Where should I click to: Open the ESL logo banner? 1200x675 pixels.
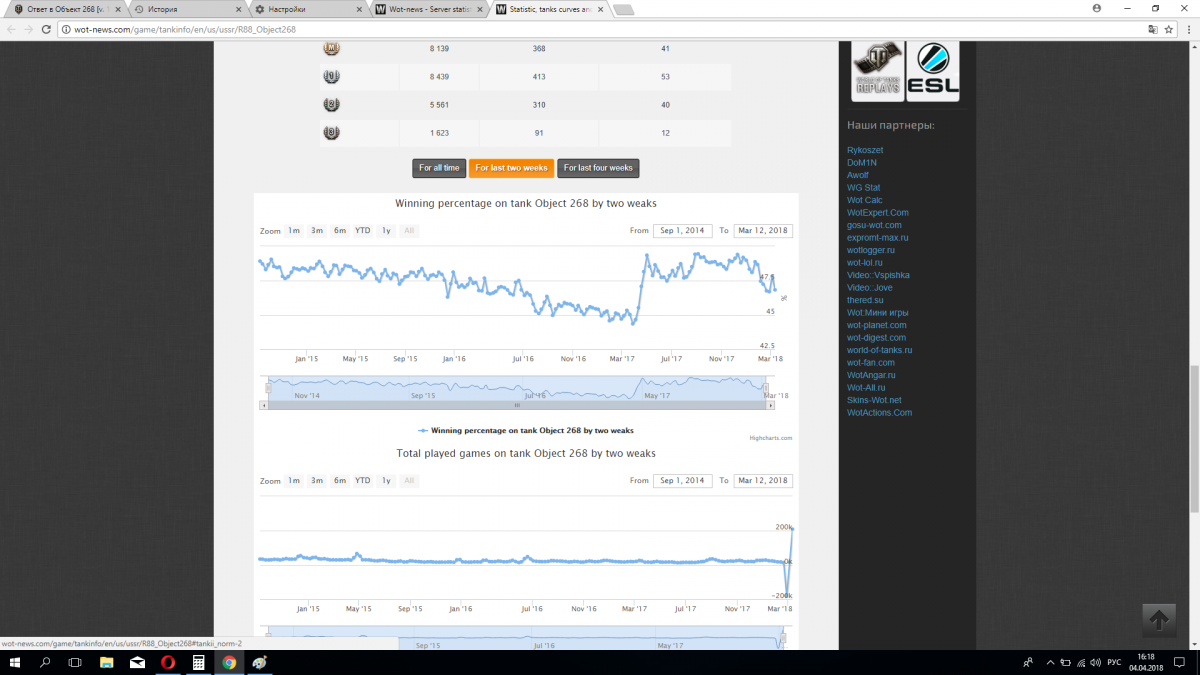[933, 71]
